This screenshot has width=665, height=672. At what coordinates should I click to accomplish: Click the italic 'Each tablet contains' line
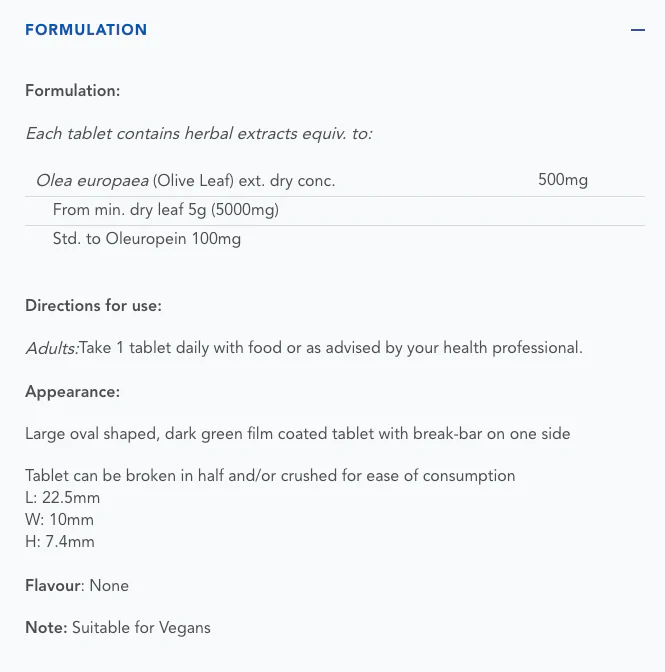pyautogui.click(x=199, y=134)
